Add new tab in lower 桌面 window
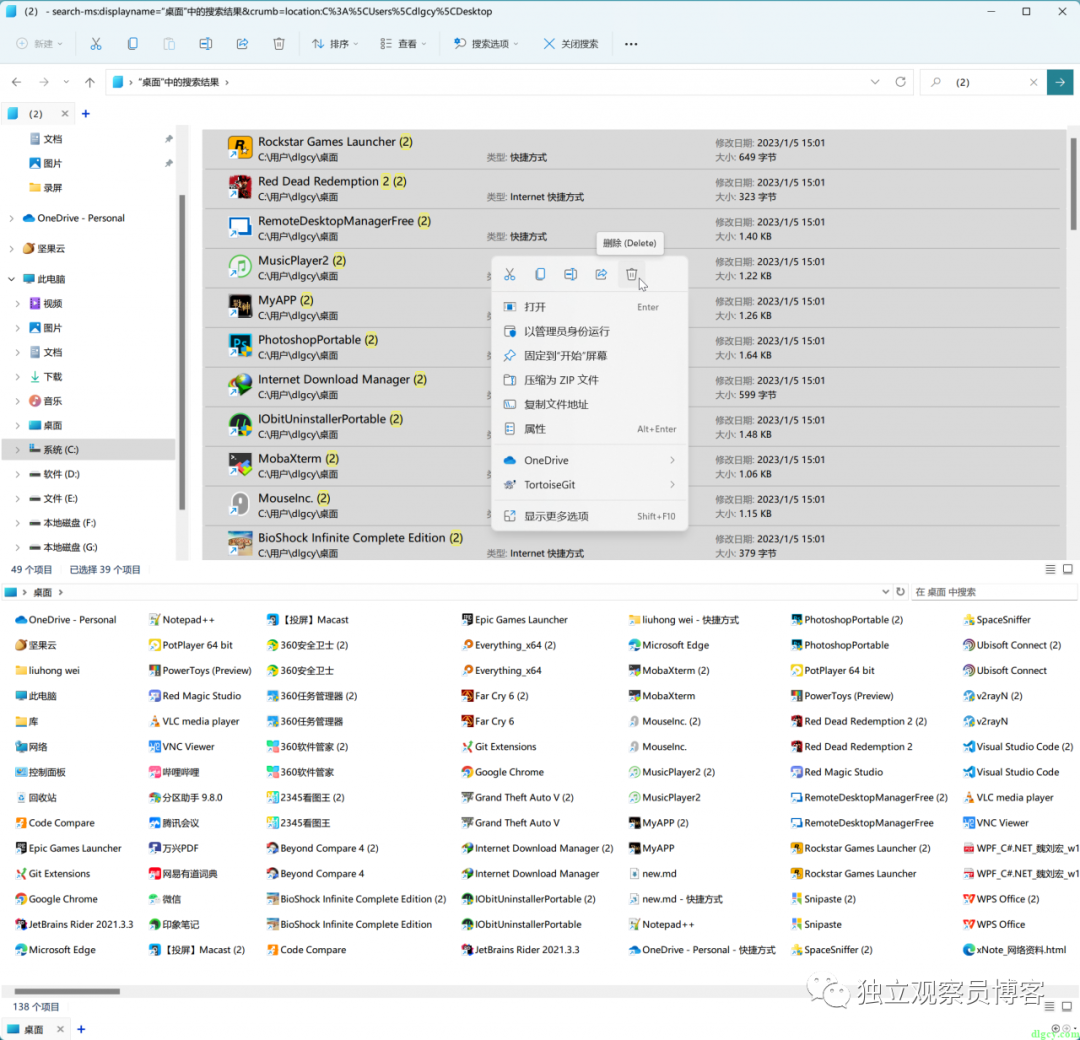The image size is (1080, 1040). pos(81,1029)
